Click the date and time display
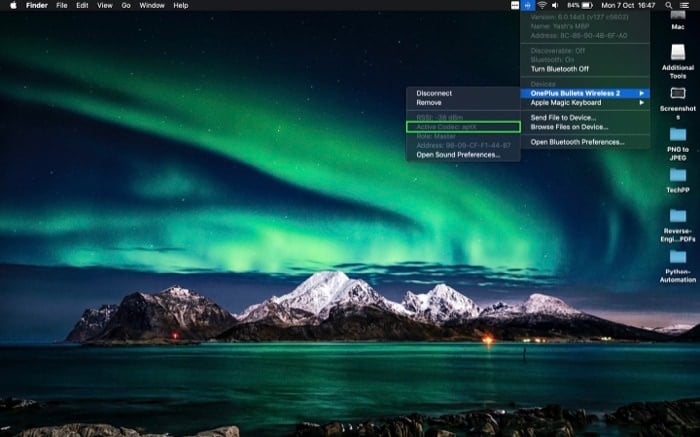The image size is (700, 437). coord(628,5)
